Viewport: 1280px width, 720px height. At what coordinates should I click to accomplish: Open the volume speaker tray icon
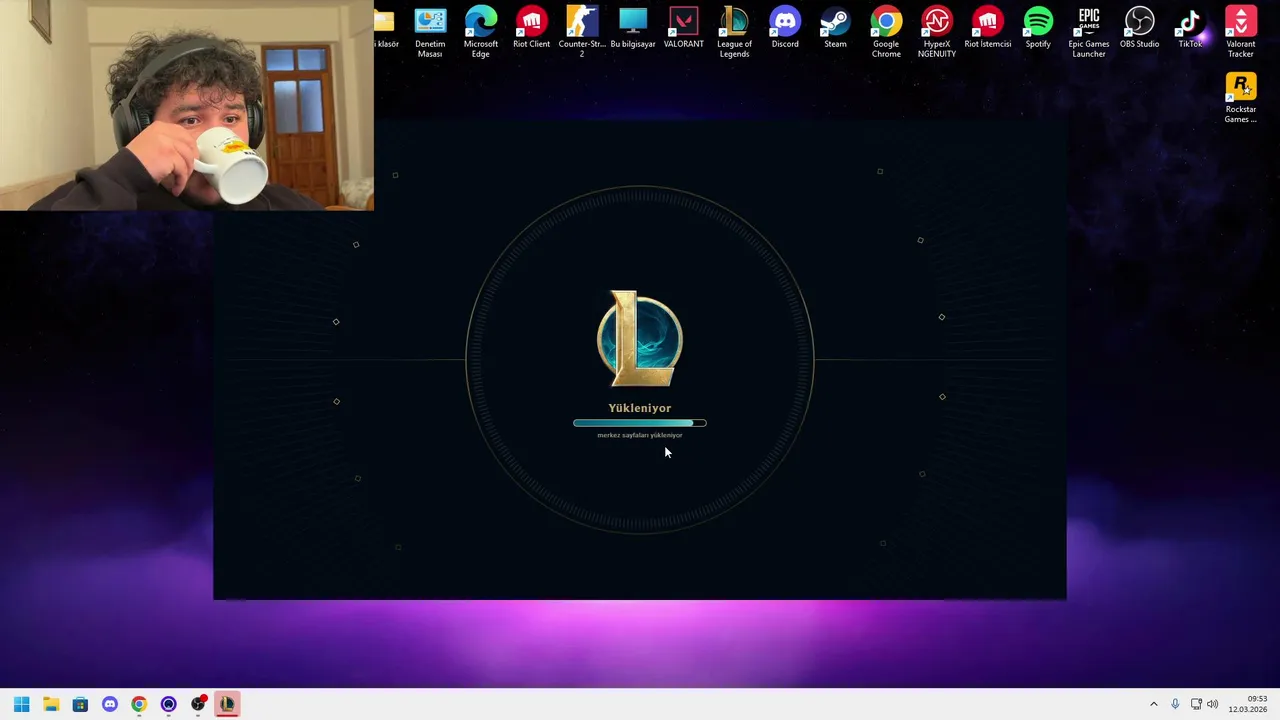(1213, 704)
